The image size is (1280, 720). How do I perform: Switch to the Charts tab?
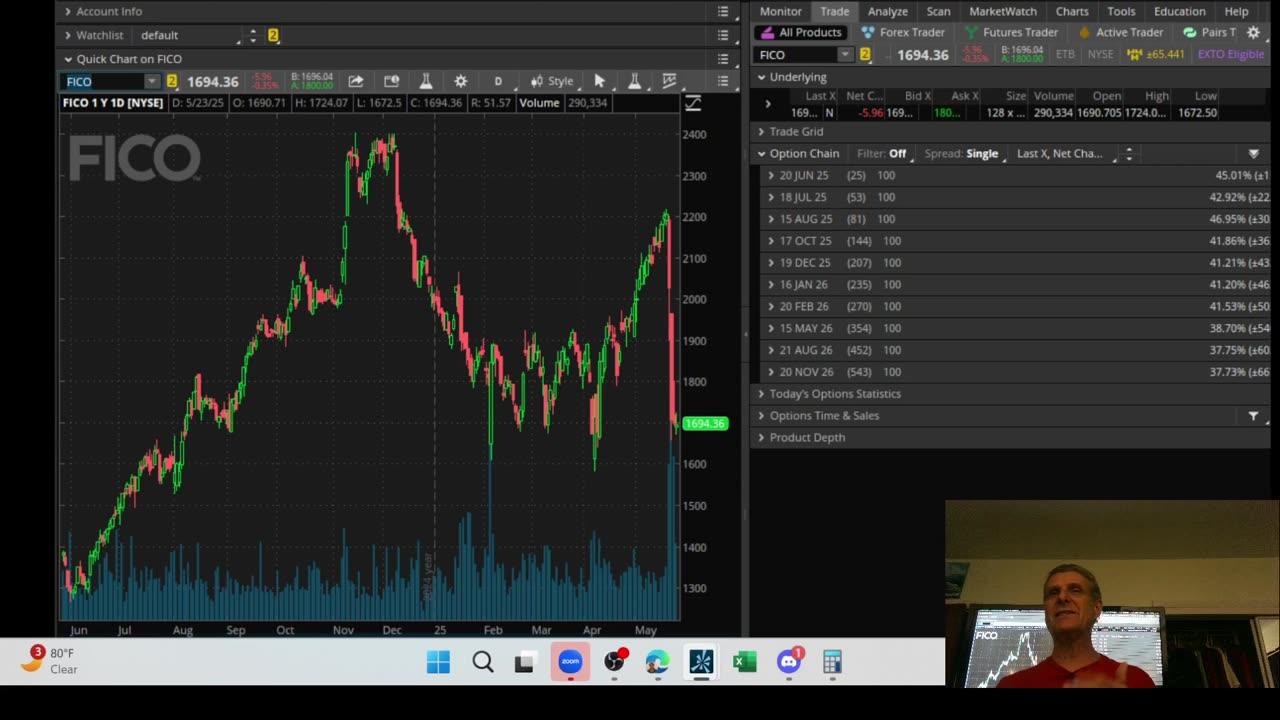[x=1072, y=11]
